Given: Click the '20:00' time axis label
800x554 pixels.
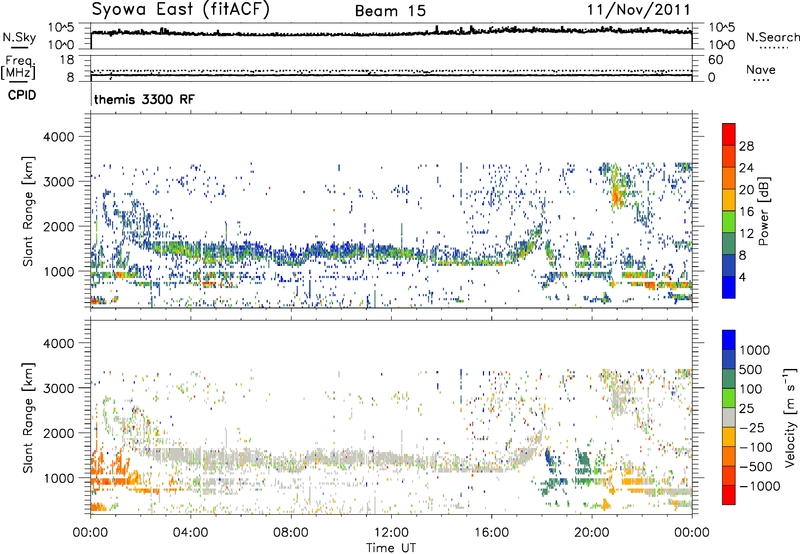Looking at the screenshot, I should click(x=592, y=533).
